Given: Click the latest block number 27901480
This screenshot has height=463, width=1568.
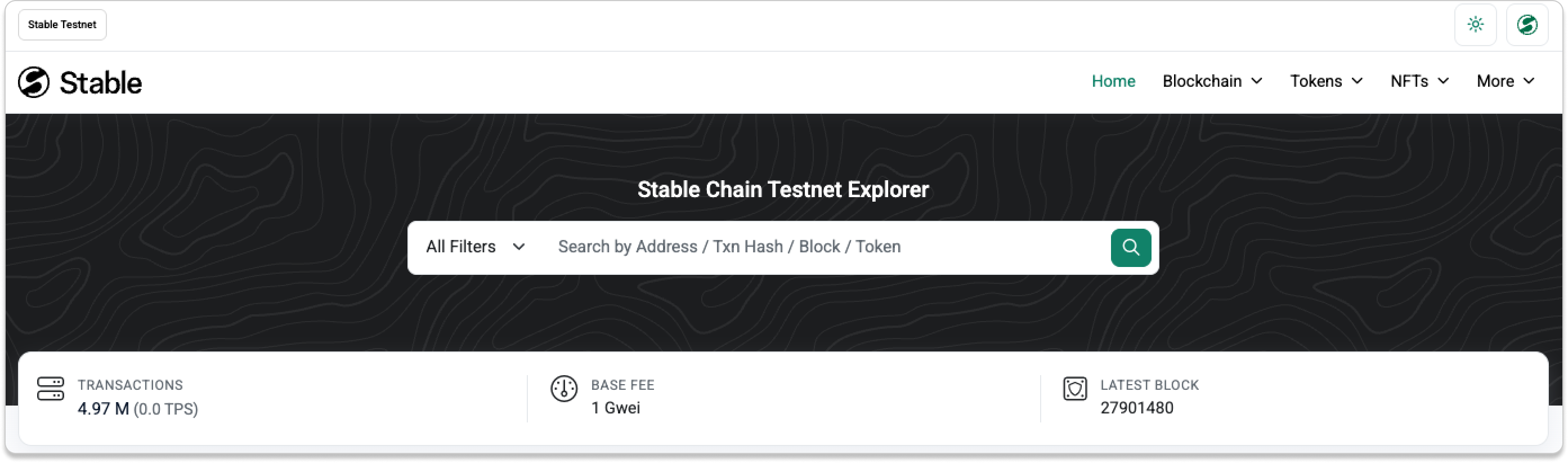Looking at the screenshot, I should point(1136,408).
